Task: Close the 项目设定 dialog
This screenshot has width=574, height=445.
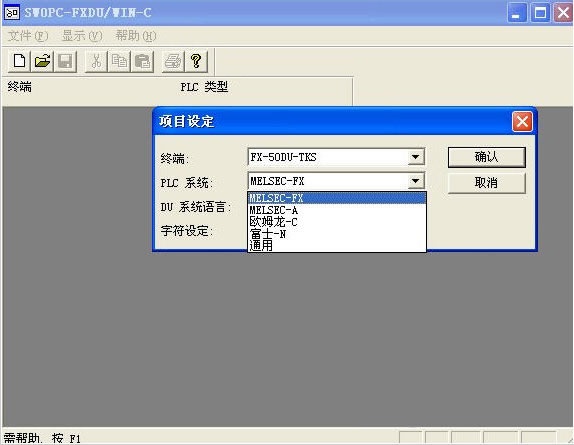Action: [522, 121]
